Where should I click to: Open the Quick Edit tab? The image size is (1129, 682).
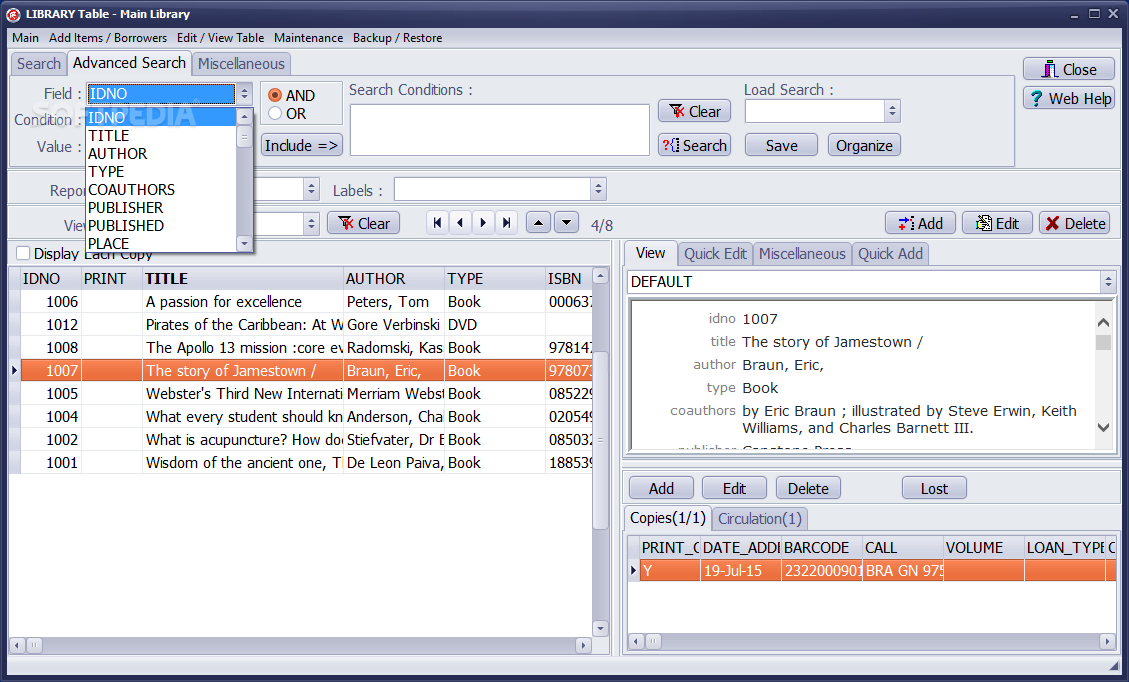click(715, 253)
